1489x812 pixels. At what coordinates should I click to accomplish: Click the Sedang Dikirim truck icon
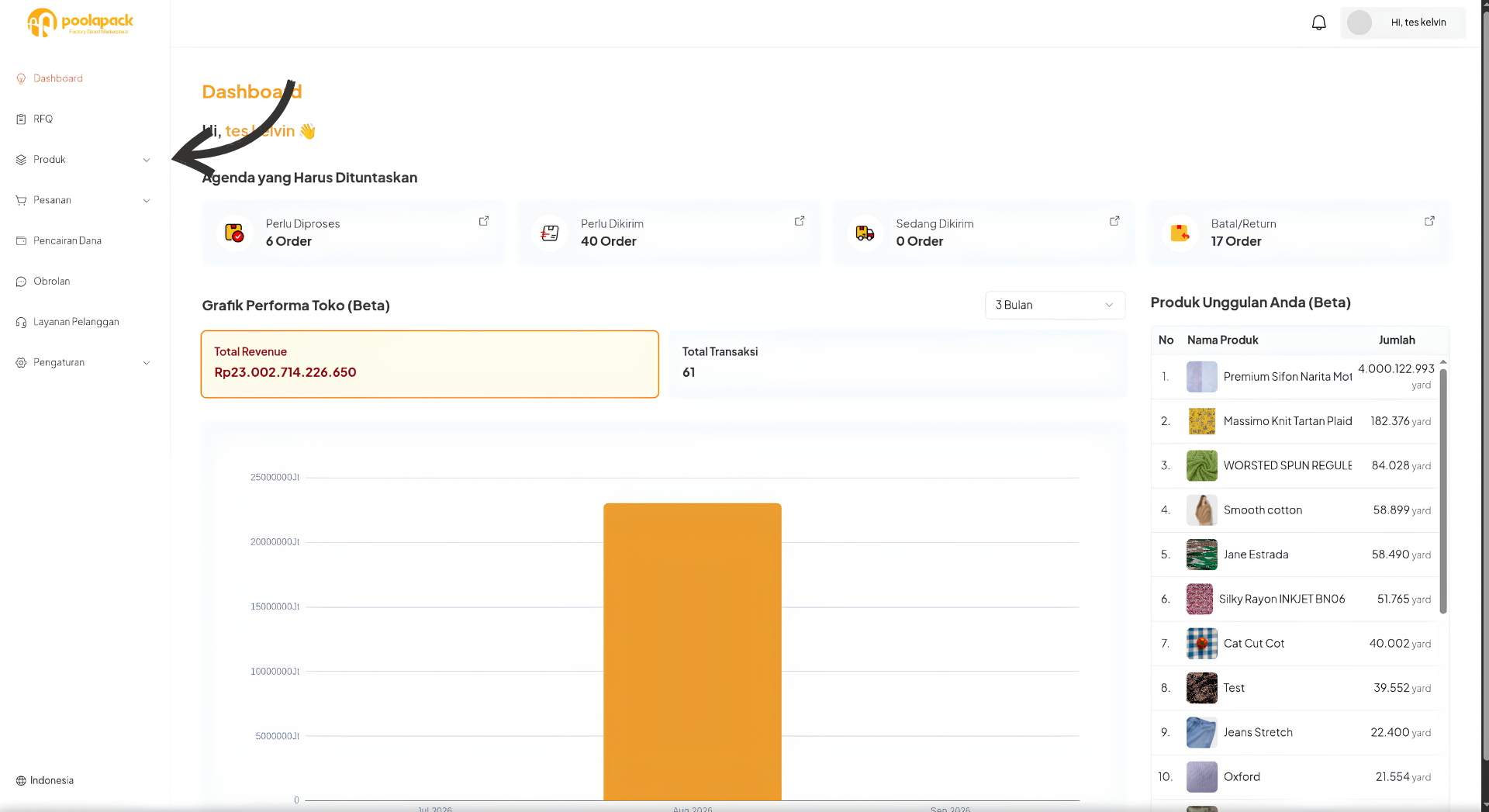pyautogui.click(x=865, y=233)
